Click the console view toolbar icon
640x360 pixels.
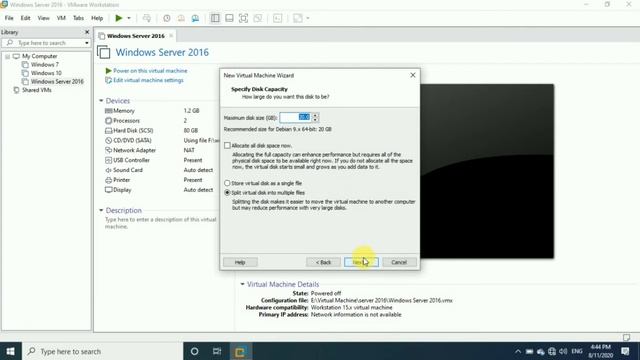pos(278,18)
